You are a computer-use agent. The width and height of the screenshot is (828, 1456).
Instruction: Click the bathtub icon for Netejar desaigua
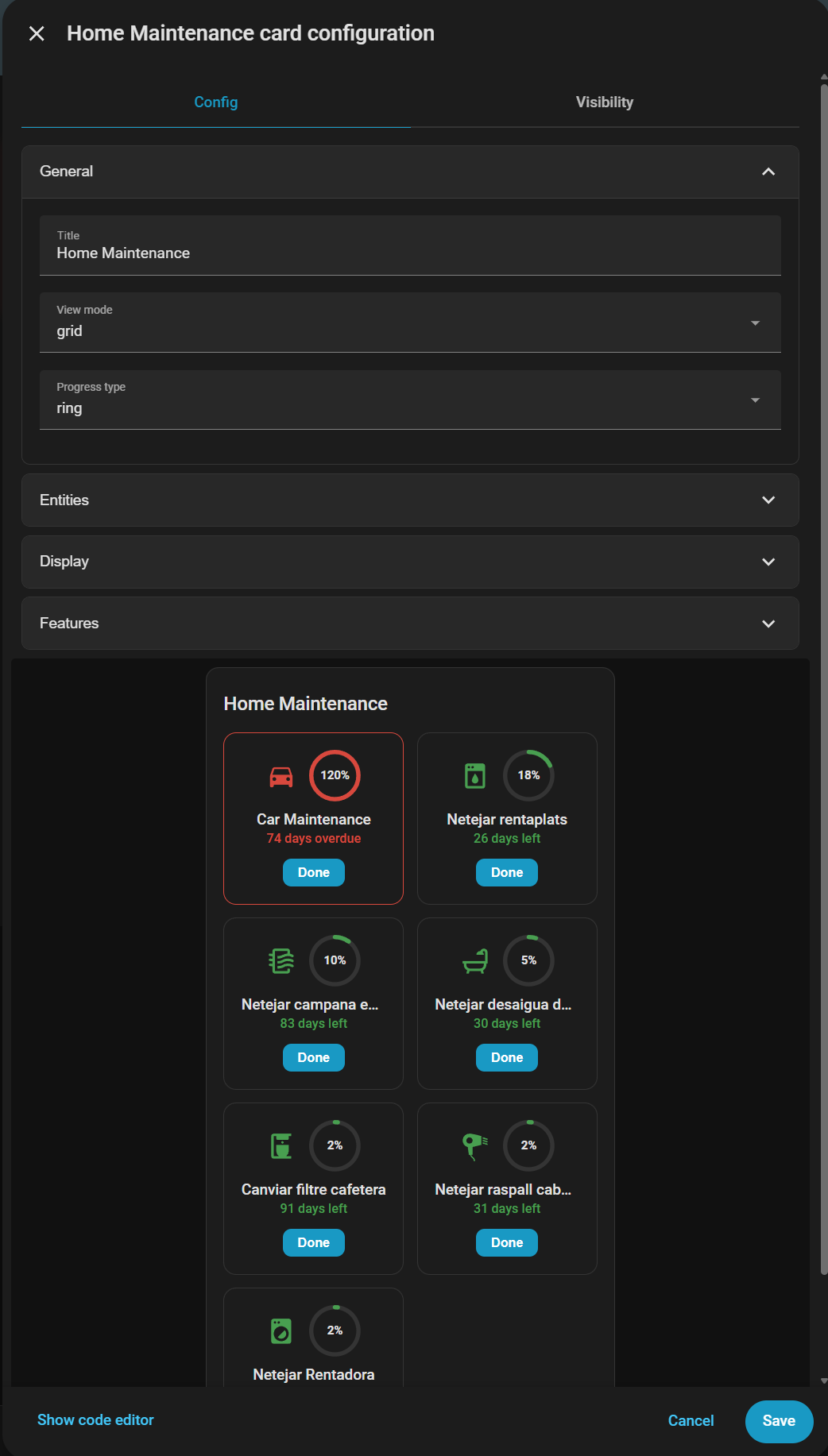tap(475, 961)
